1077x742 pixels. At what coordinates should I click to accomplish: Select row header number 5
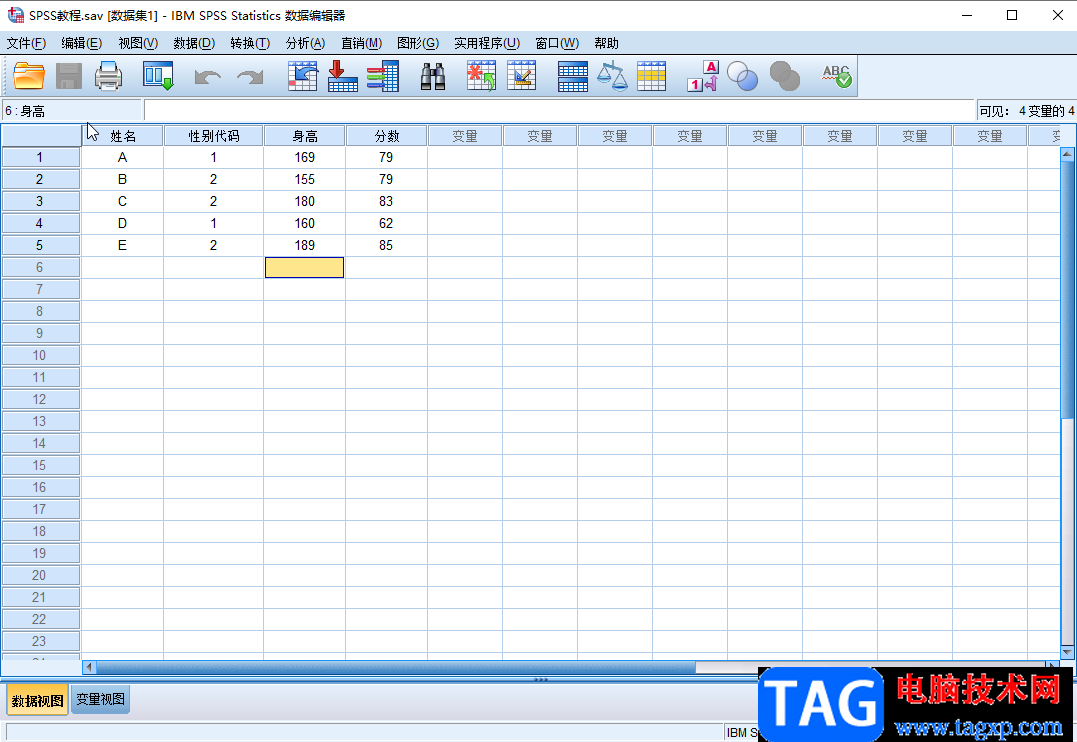41,245
